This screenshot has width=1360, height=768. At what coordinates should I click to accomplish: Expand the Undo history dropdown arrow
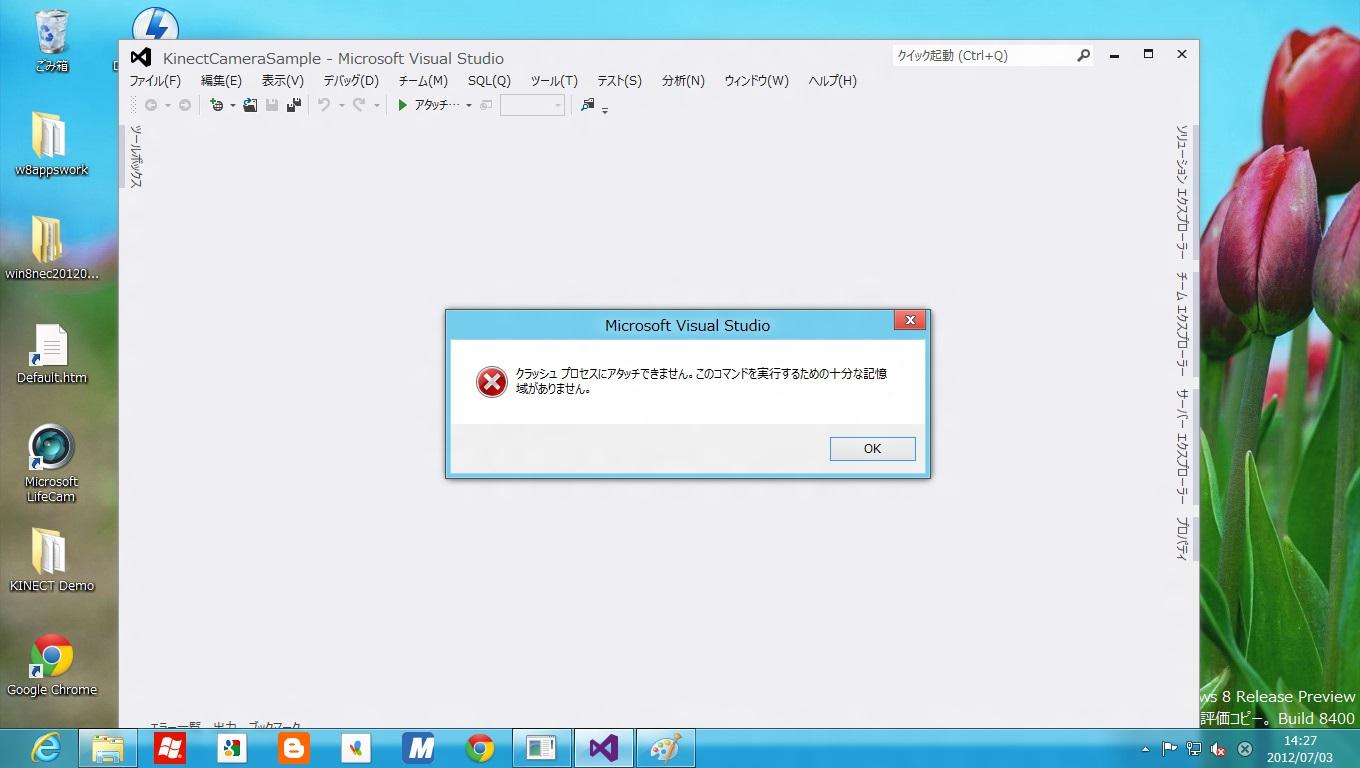pyautogui.click(x=341, y=105)
